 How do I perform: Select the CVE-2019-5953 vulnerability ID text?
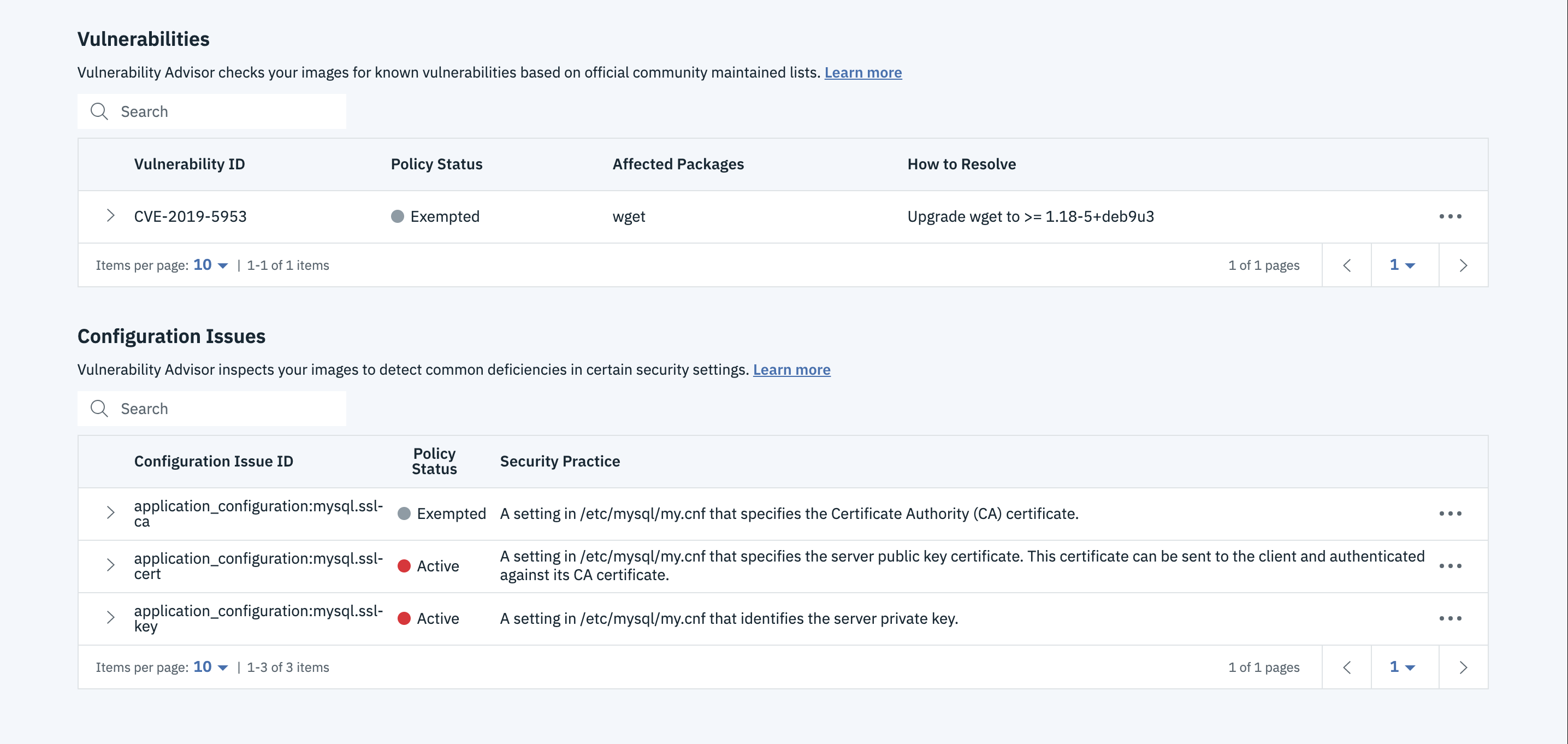point(191,217)
